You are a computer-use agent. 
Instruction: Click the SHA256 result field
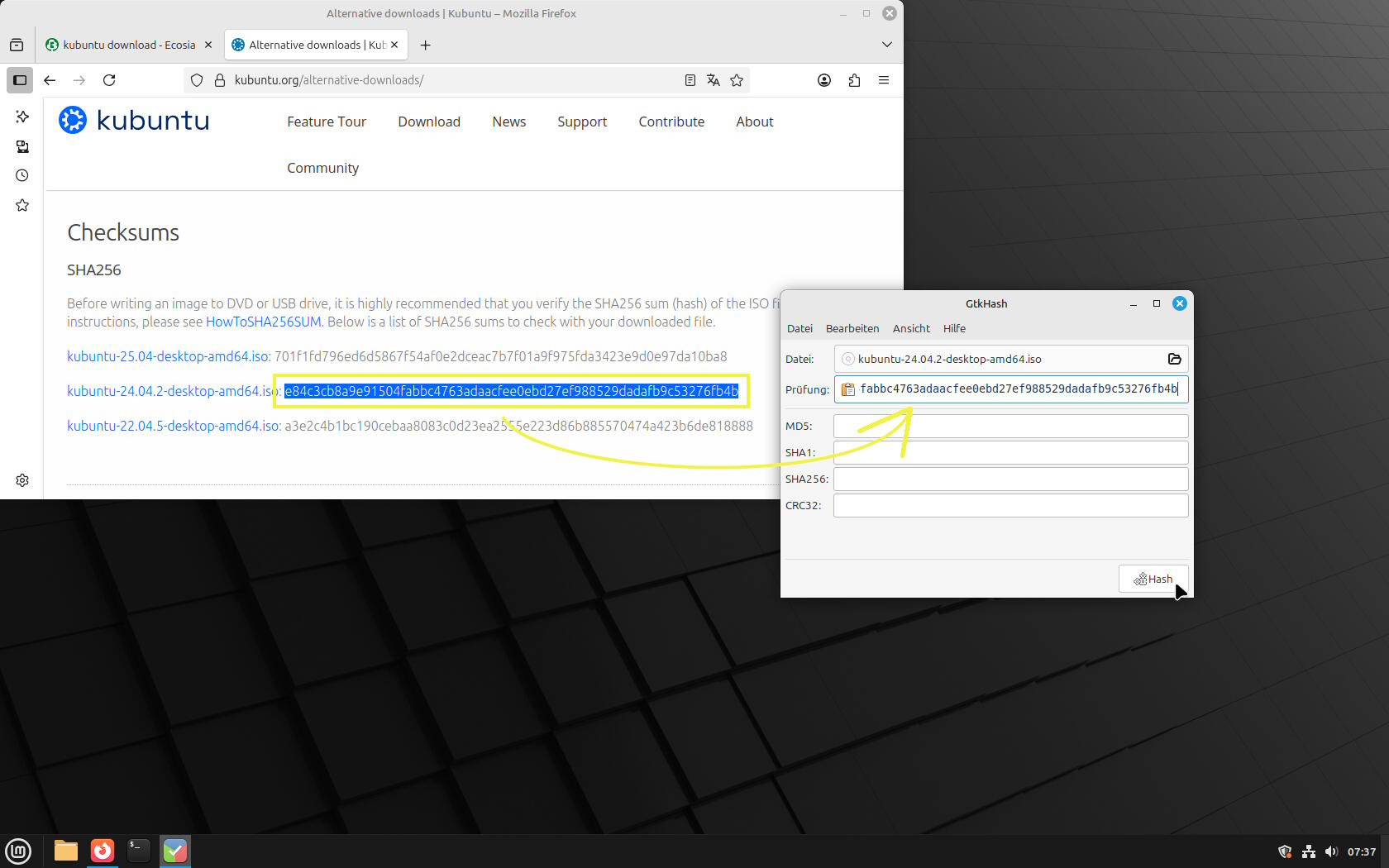[x=1011, y=479]
